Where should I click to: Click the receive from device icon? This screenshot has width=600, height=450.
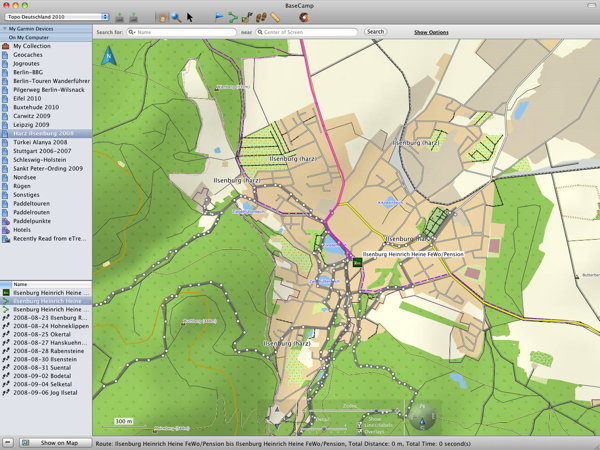[x=133, y=17]
